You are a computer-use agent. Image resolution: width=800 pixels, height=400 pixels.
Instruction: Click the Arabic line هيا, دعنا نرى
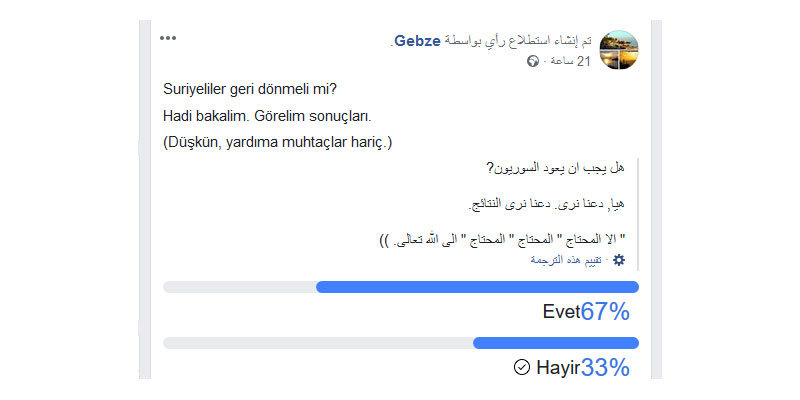point(546,204)
